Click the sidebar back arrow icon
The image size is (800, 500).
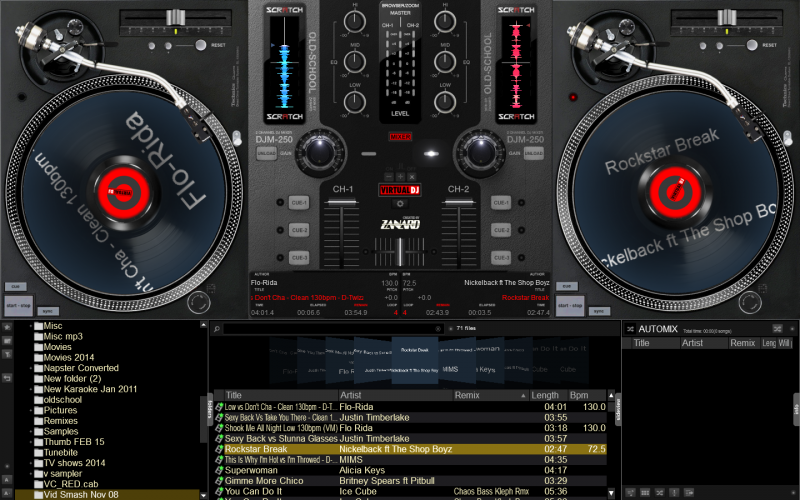coord(7,378)
